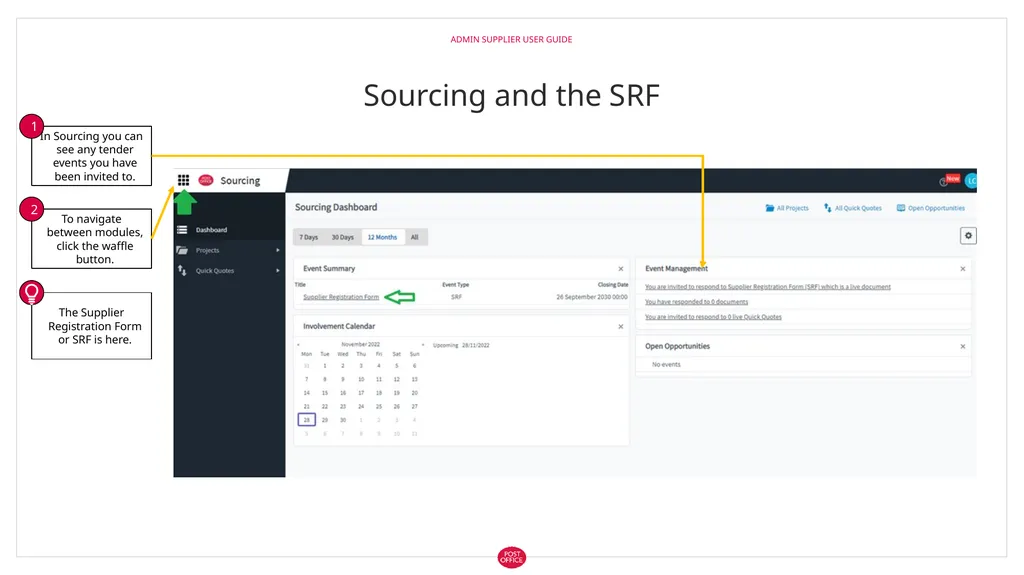Click the All Projects folder icon
This screenshot has width=1024, height=575.
tap(770, 208)
